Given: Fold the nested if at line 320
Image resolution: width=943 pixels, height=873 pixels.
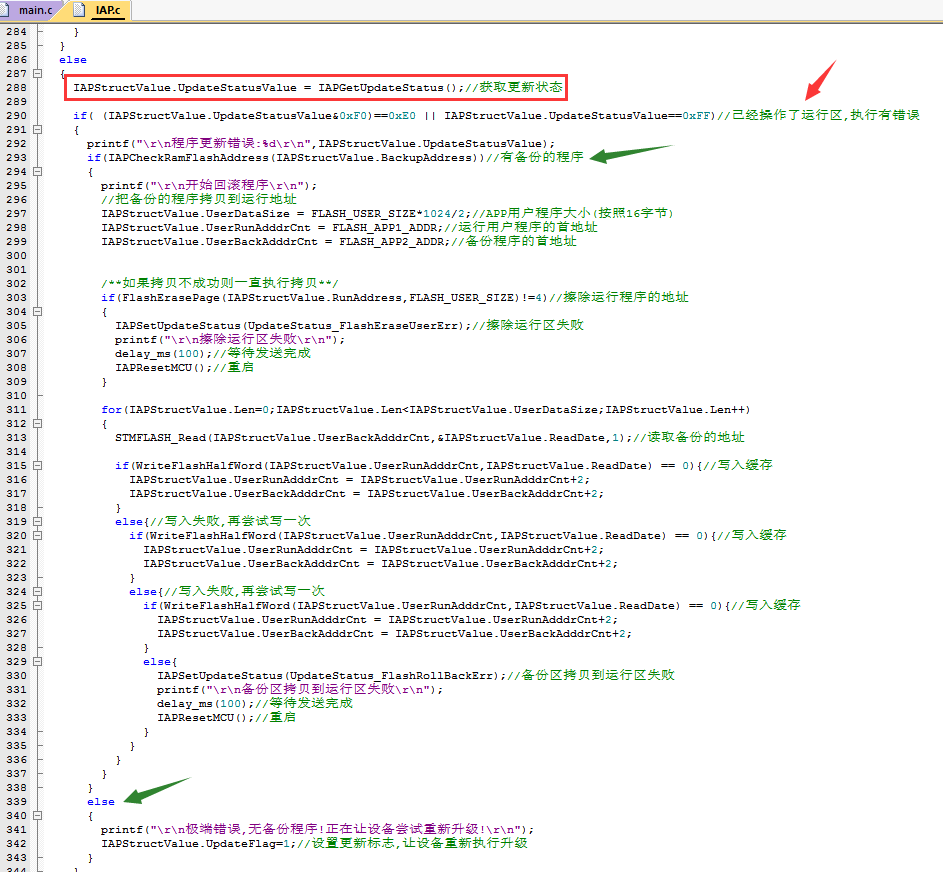Looking at the screenshot, I should pyautogui.click(x=37, y=536).
